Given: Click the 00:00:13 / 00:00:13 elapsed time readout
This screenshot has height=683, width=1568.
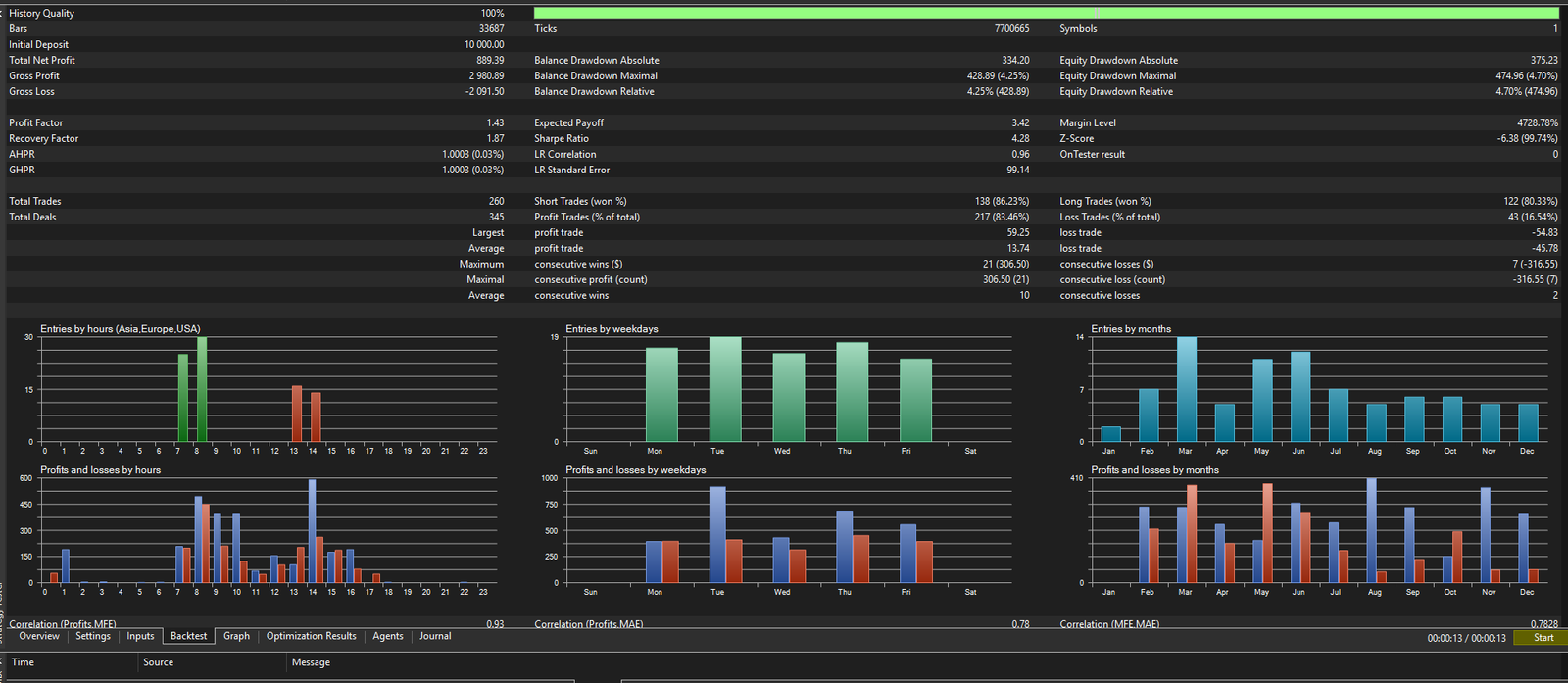Looking at the screenshot, I should 1466,638.
